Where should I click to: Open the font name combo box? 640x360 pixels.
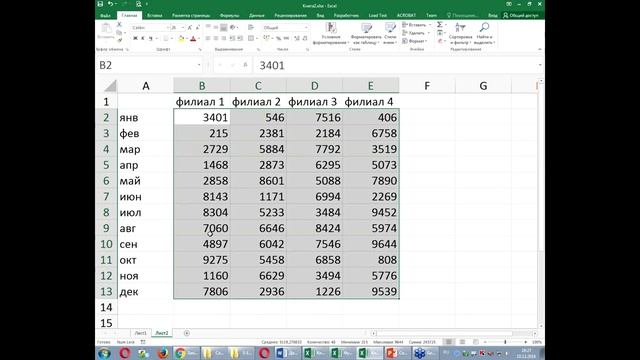tap(150, 27)
